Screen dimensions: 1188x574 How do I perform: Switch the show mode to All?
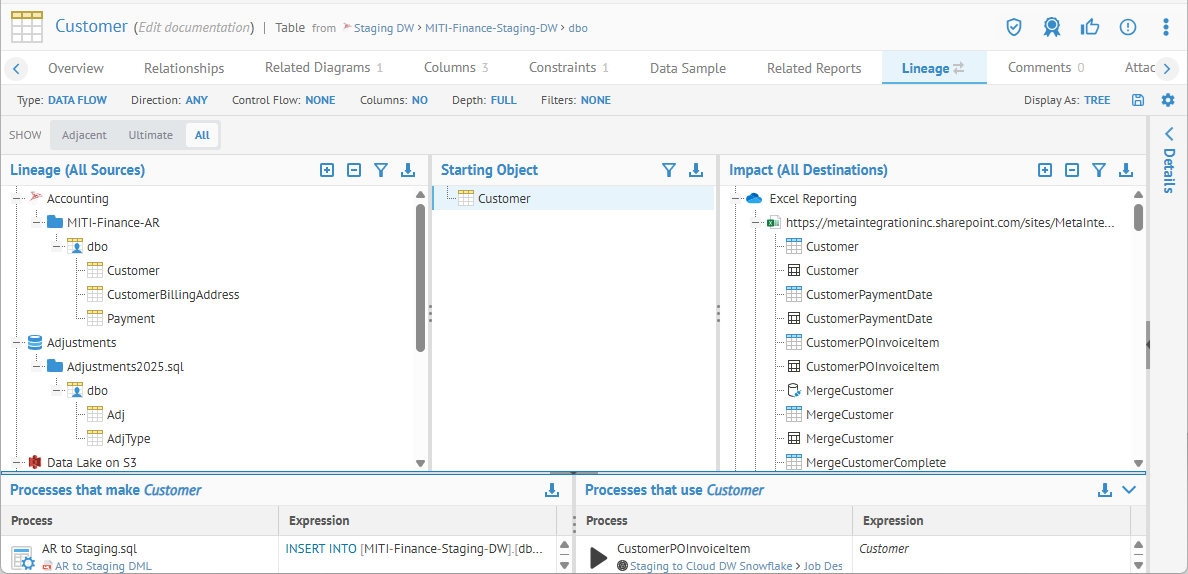(202, 135)
